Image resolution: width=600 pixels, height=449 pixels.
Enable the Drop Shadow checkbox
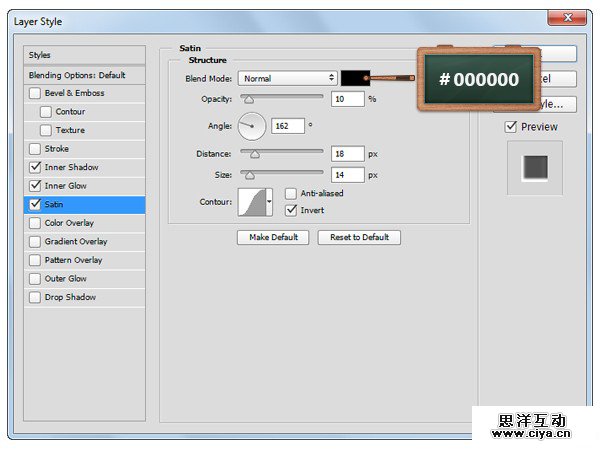[x=35, y=297]
